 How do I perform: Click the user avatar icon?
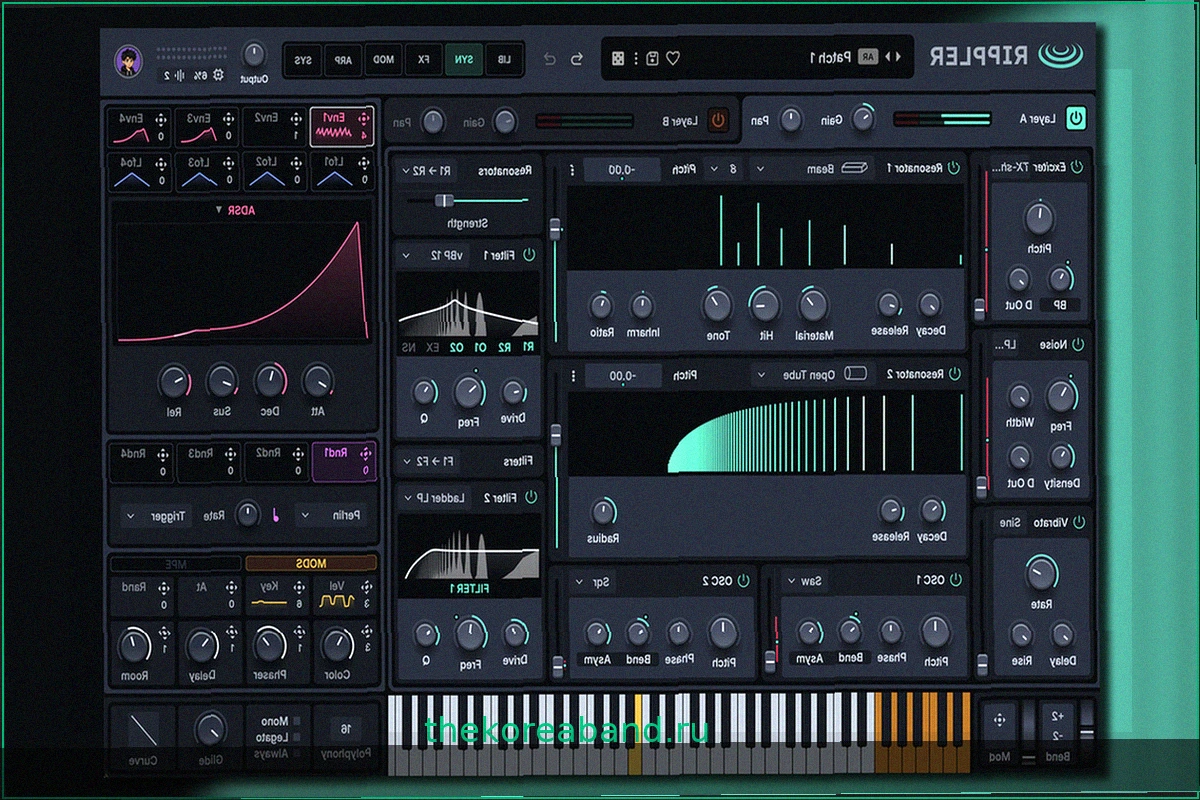128,60
